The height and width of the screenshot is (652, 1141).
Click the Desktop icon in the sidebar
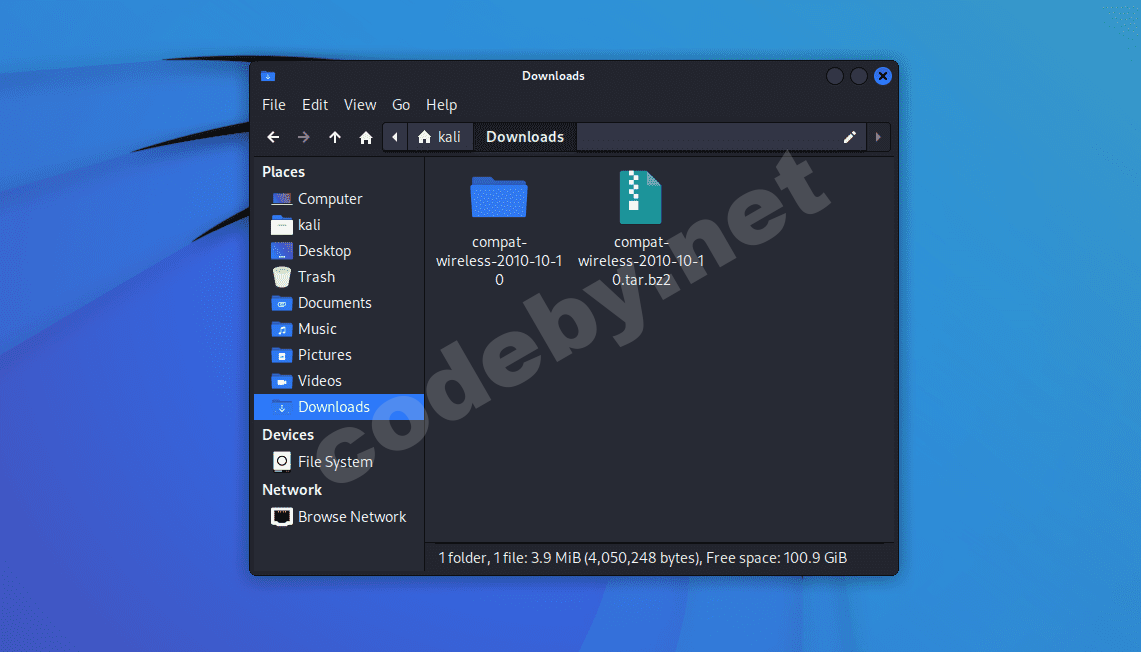click(x=282, y=251)
